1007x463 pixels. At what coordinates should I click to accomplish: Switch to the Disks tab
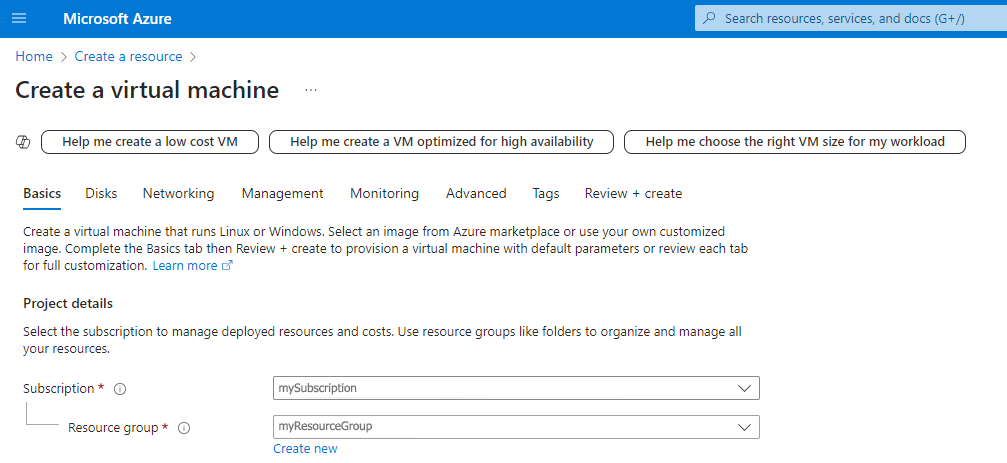[101, 193]
